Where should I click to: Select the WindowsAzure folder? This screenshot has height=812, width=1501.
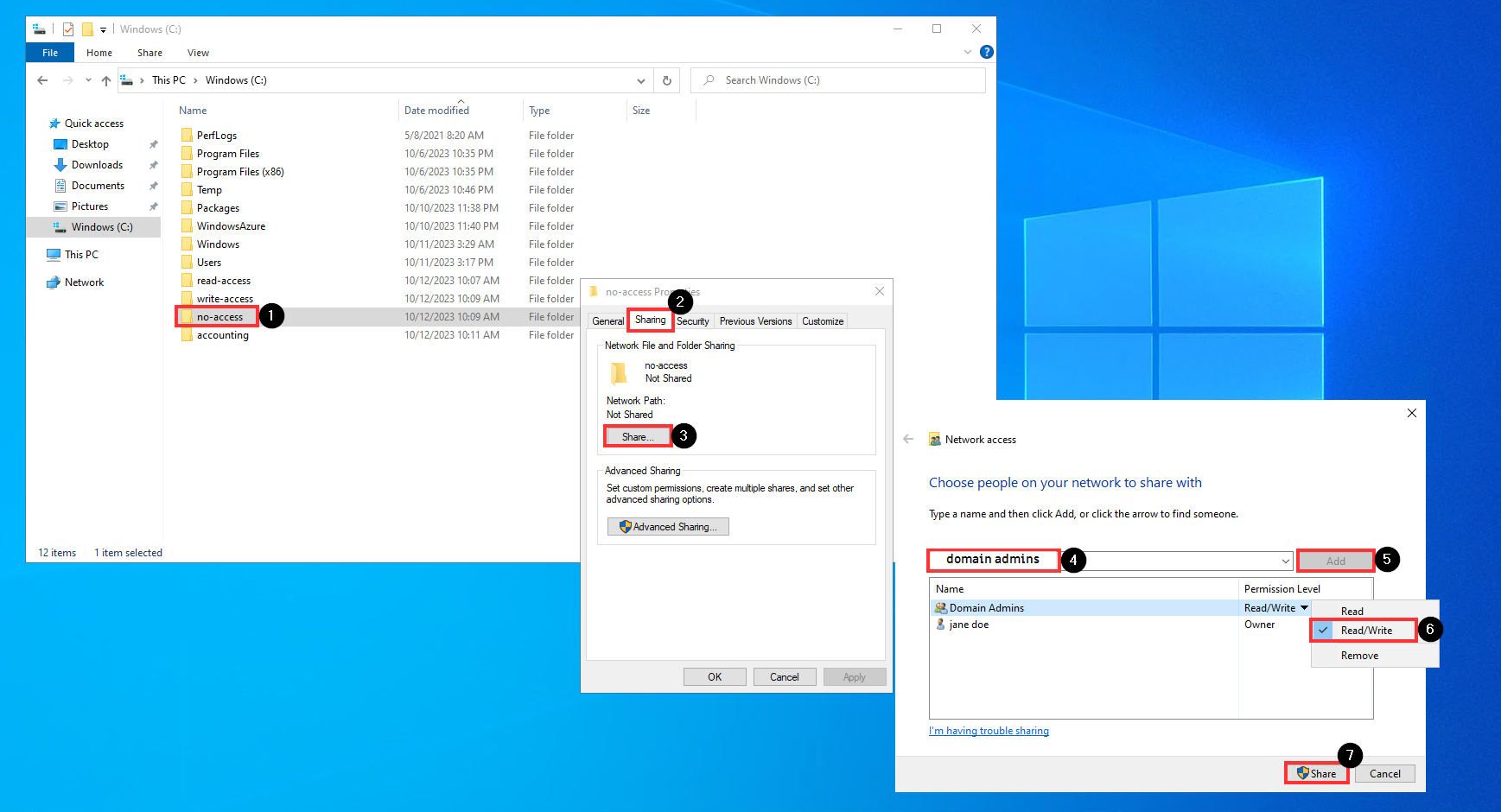tap(231, 226)
